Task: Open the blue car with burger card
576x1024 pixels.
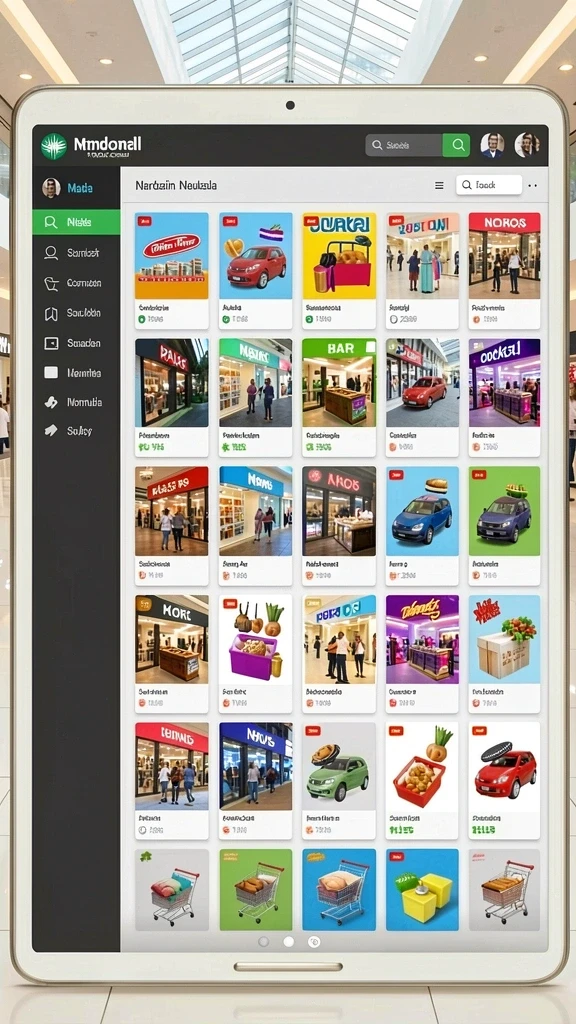Action: pyautogui.click(x=423, y=525)
